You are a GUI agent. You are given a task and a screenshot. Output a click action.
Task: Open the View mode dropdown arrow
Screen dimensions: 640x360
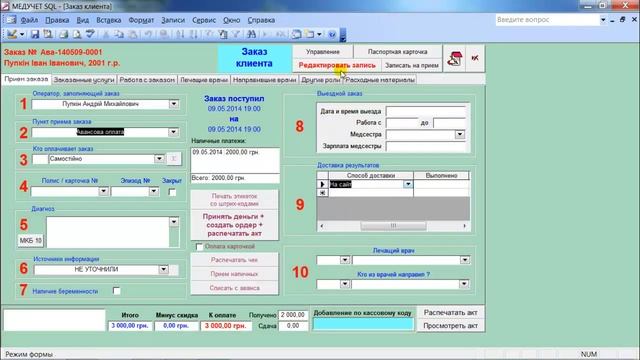point(22,35)
